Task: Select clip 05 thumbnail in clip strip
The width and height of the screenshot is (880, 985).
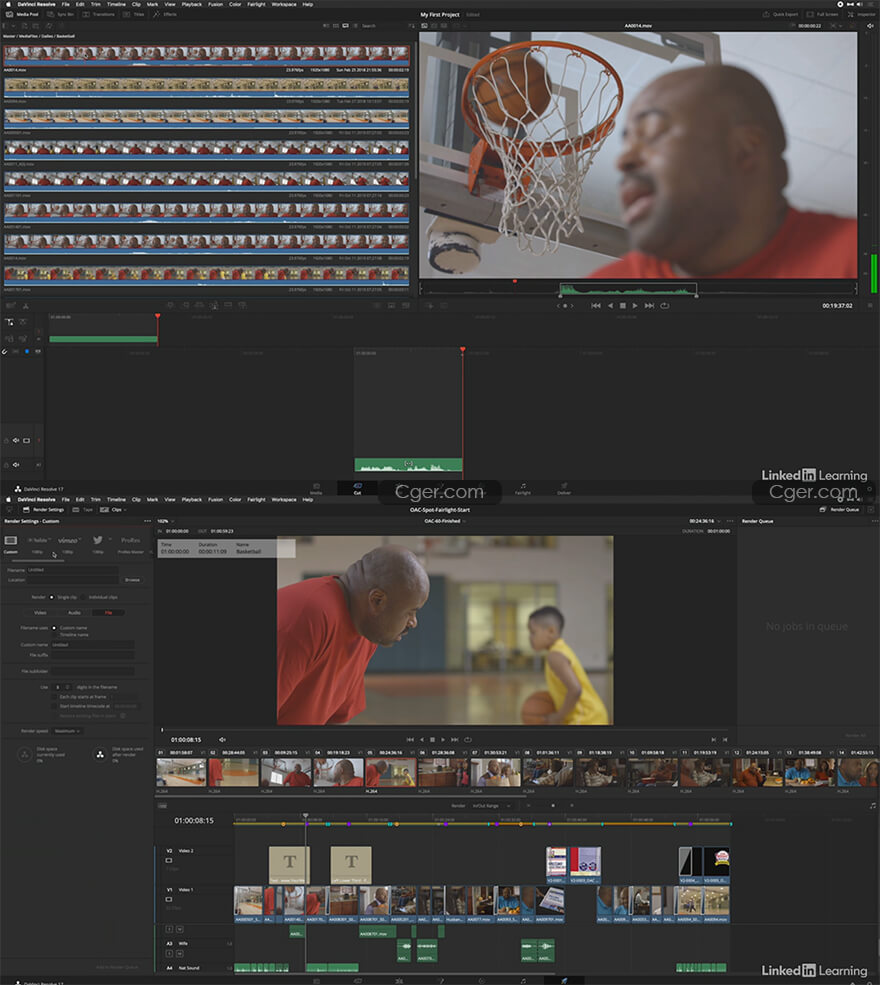Action: click(391, 772)
